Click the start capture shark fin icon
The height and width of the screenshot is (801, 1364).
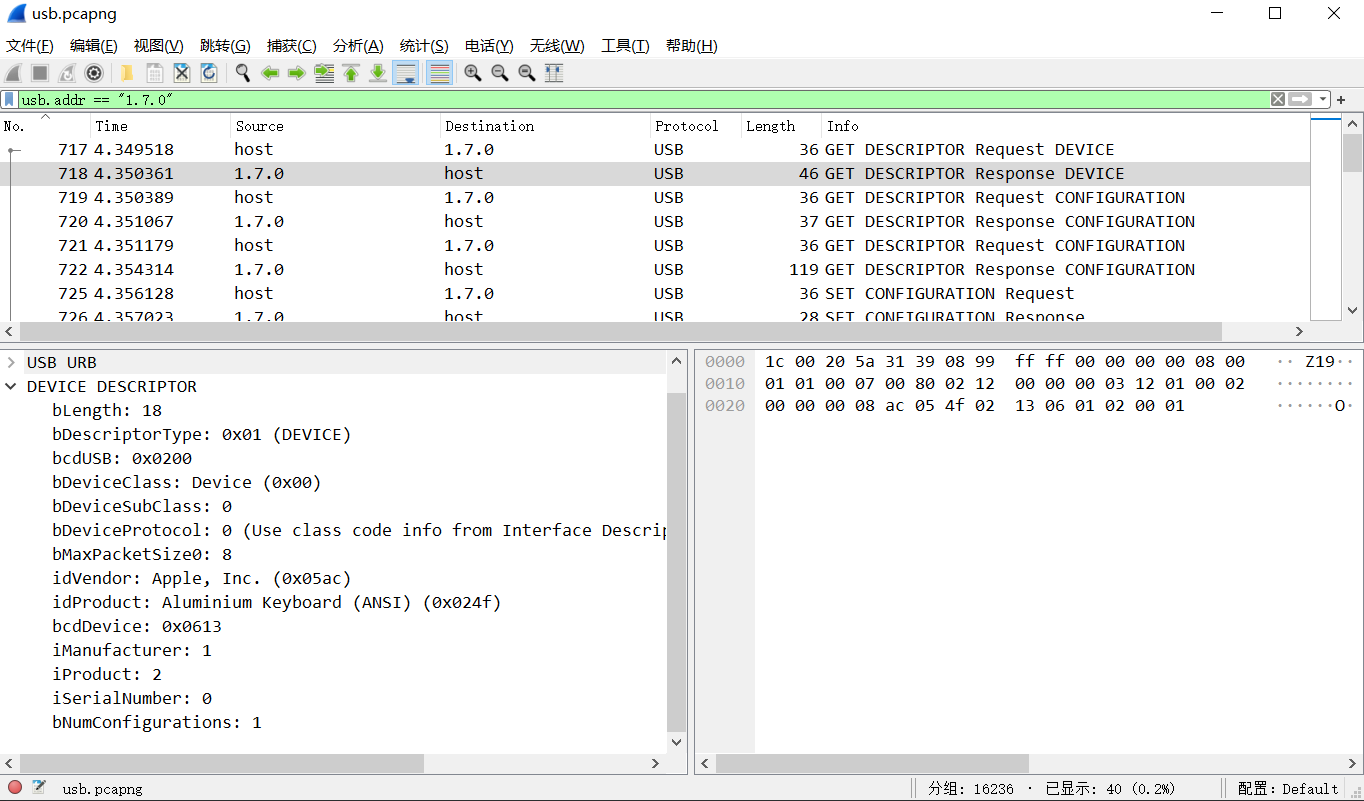click(x=13, y=73)
